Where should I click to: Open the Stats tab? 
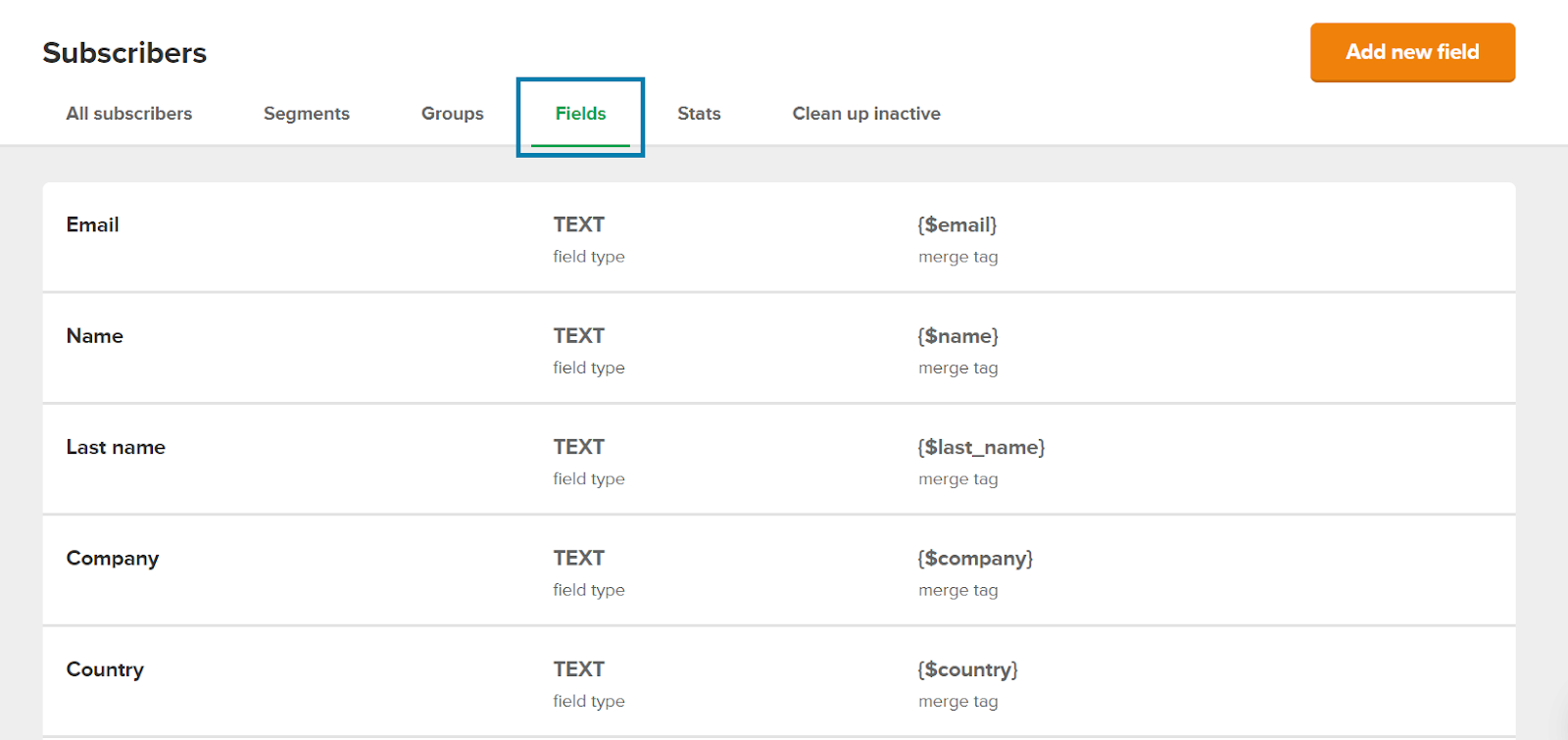[699, 114]
